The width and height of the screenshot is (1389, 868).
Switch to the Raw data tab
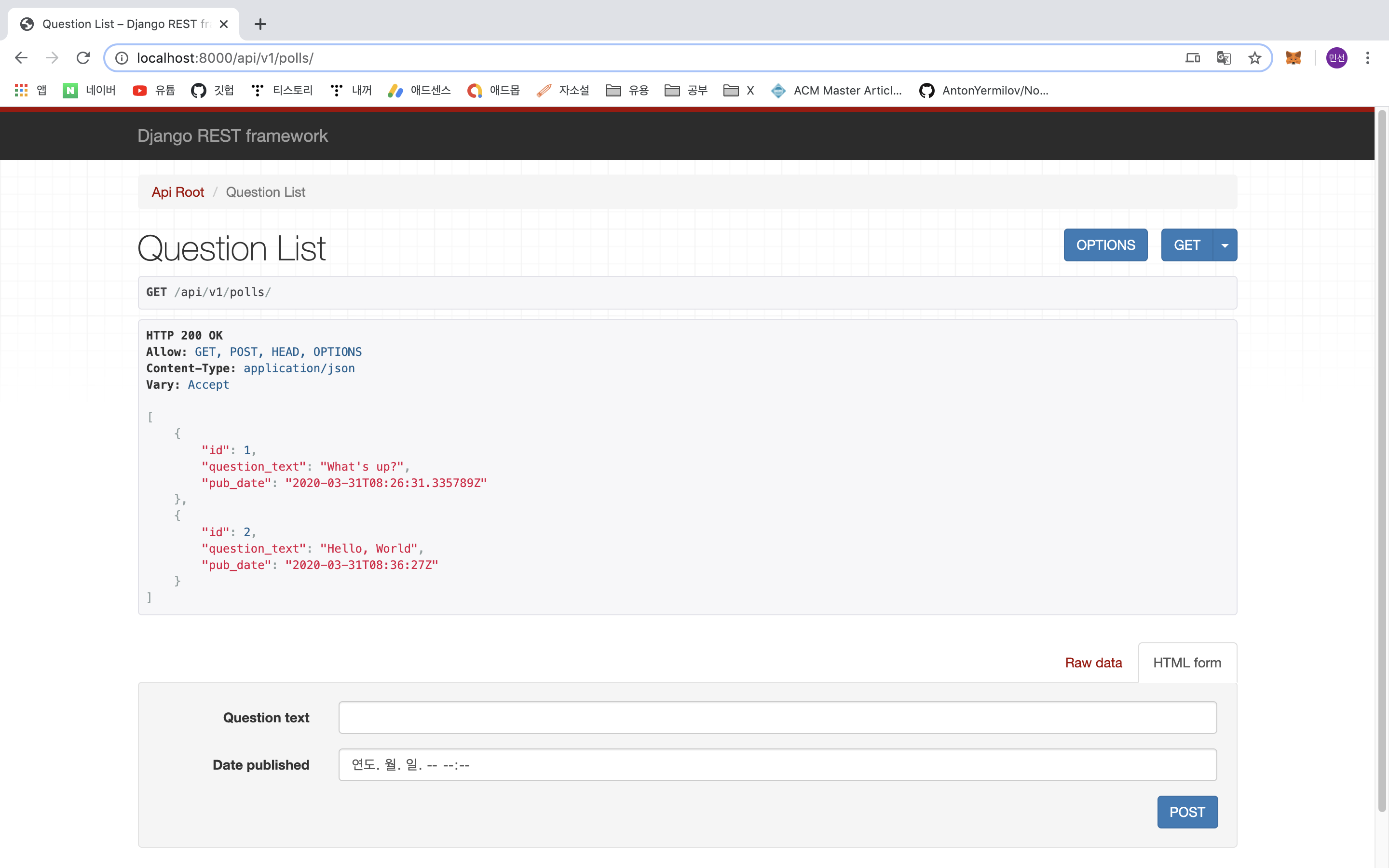click(x=1093, y=663)
